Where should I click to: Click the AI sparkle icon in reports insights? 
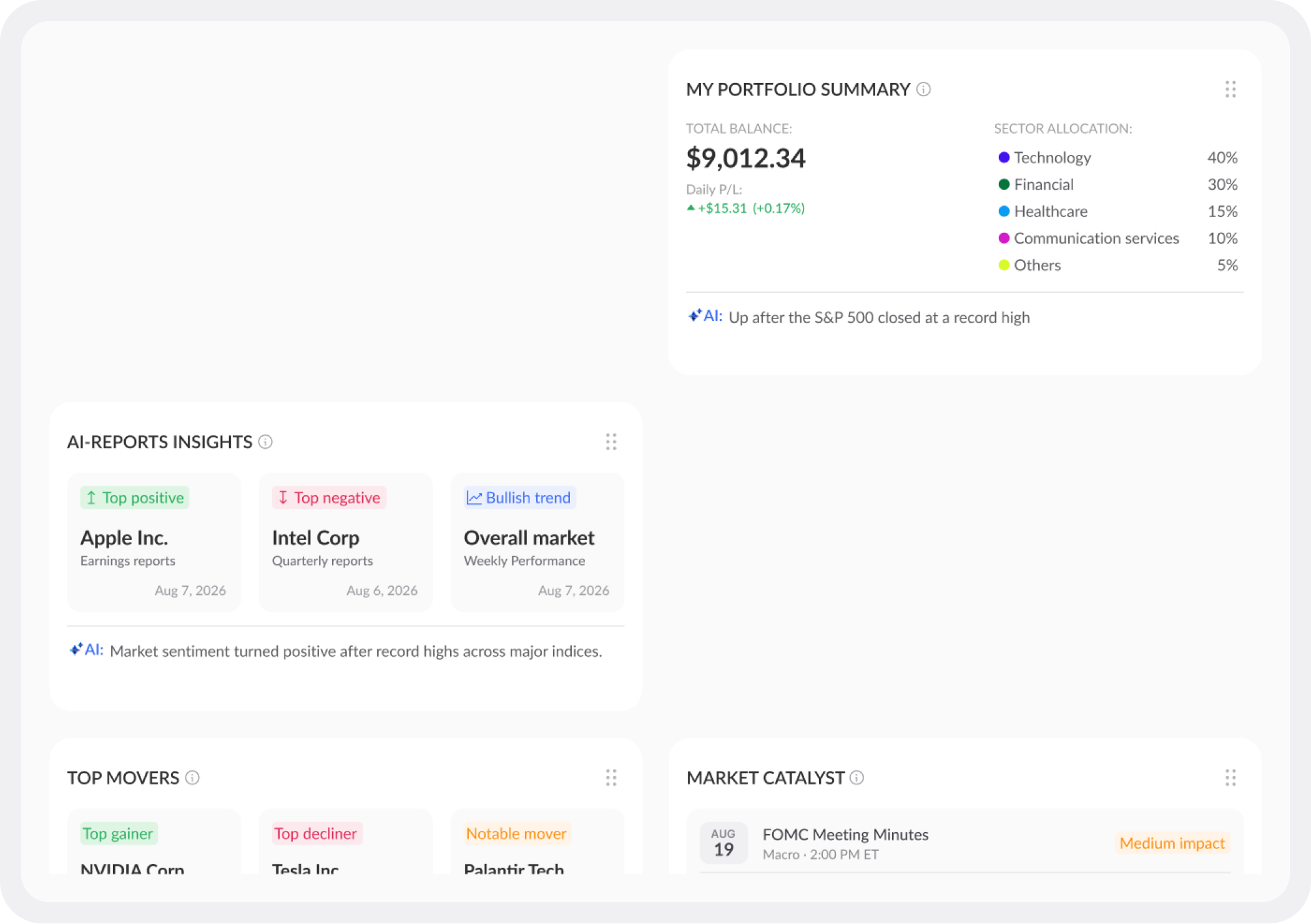tap(76, 649)
